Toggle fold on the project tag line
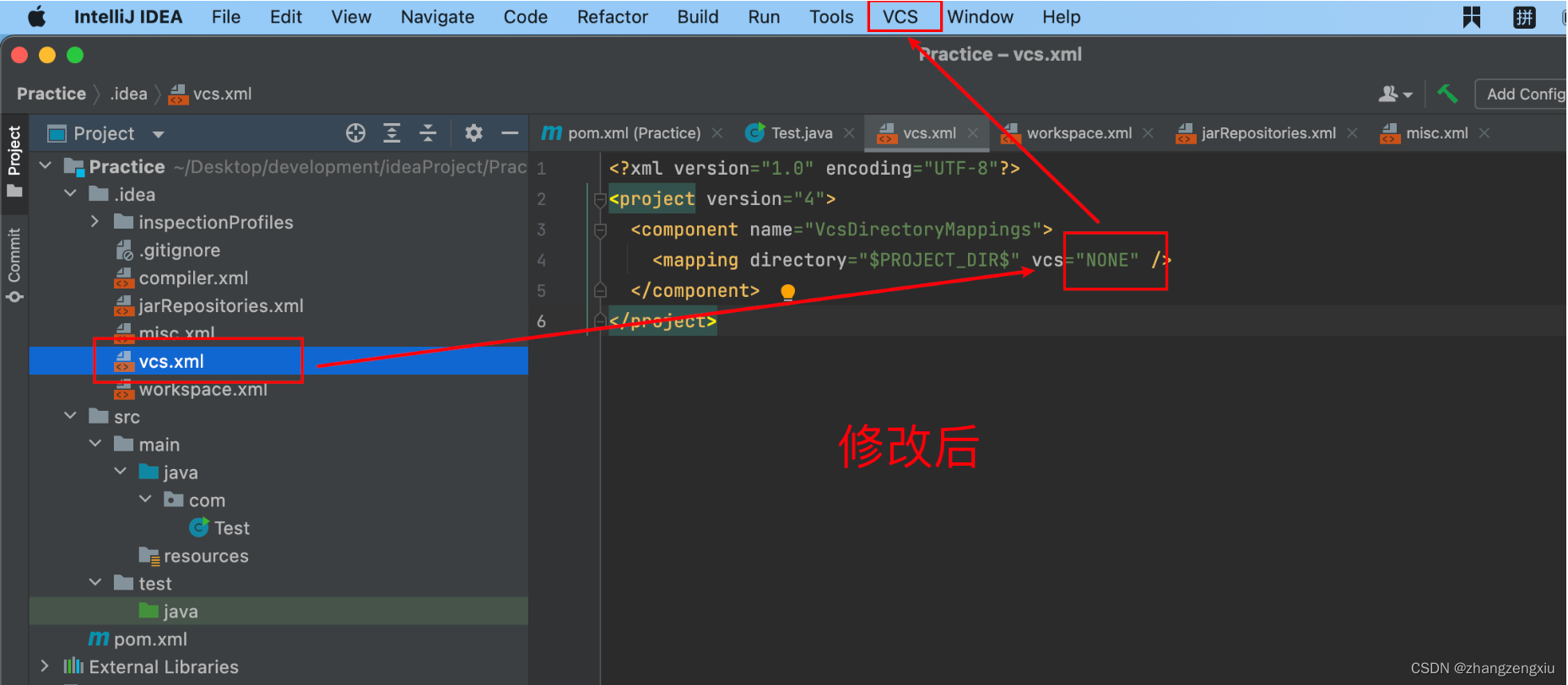Image resolution: width=1568 pixels, height=685 pixels. tap(600, 200)
